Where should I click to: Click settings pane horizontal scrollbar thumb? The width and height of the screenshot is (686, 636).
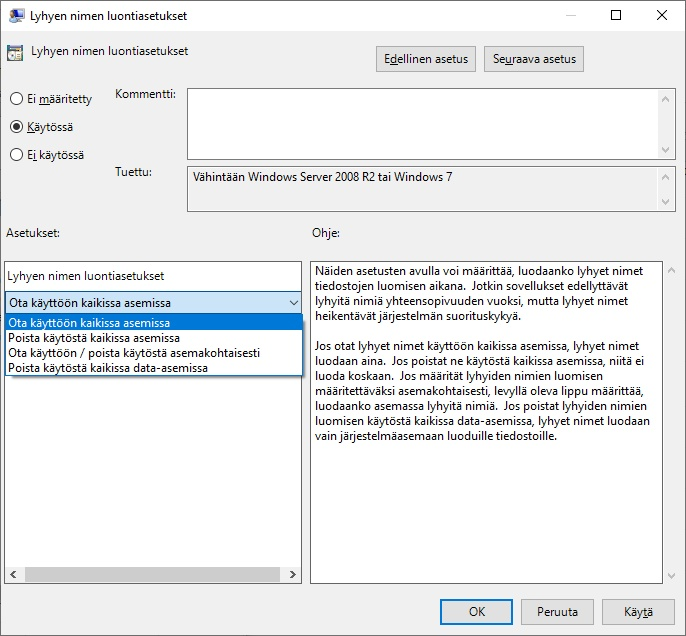point(152,574)
